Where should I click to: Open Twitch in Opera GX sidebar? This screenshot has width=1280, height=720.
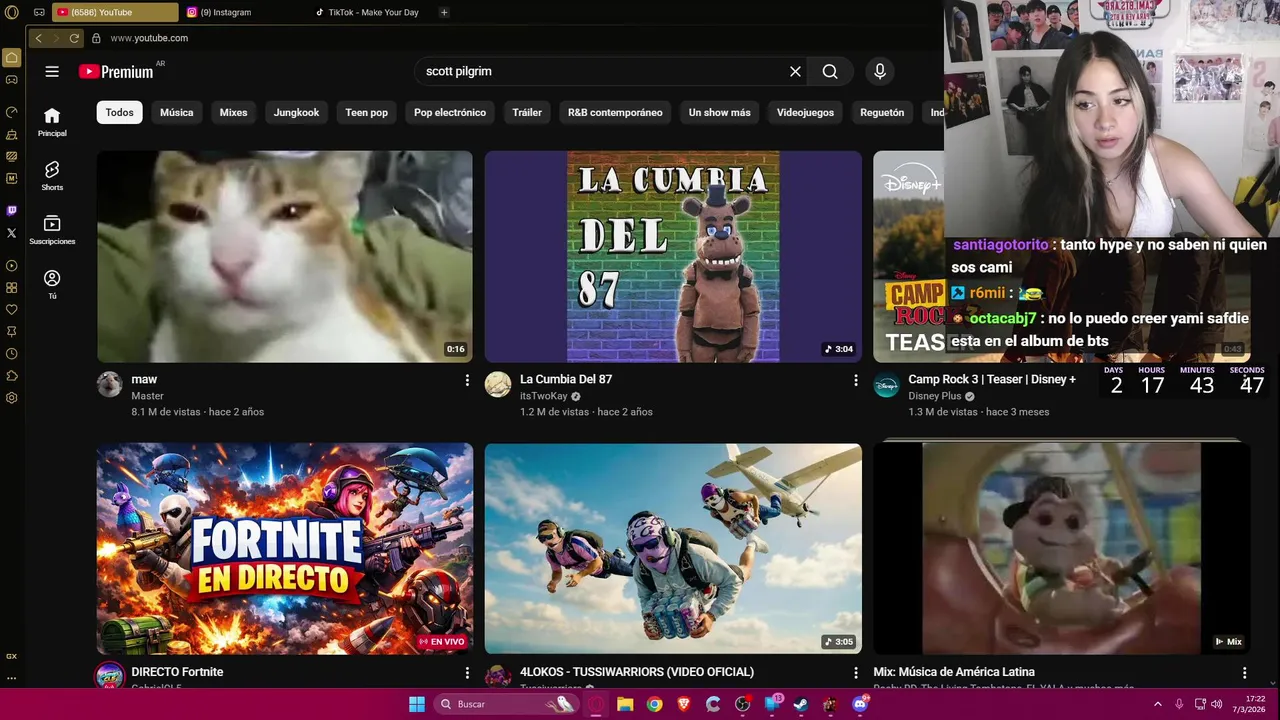(x=12, y=211)
